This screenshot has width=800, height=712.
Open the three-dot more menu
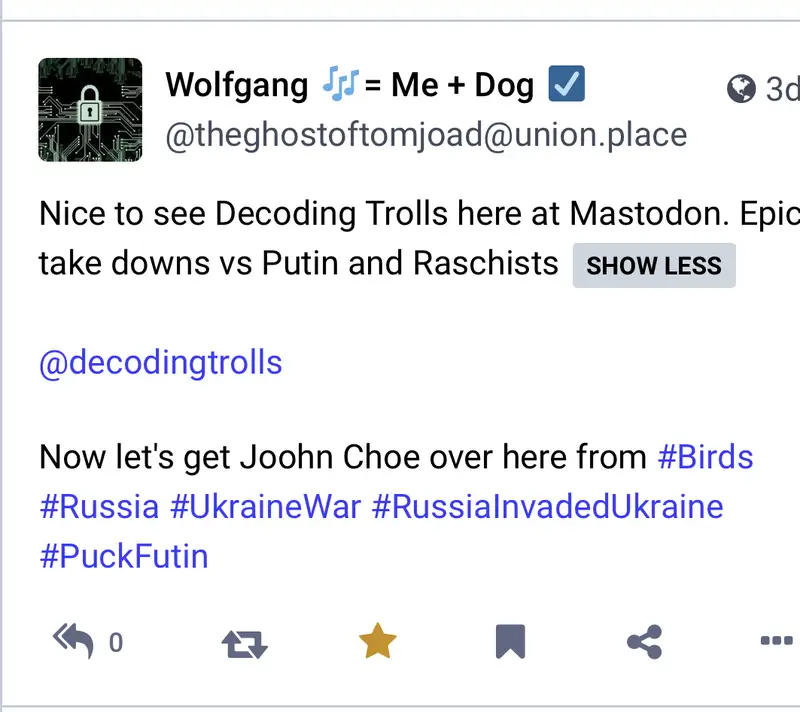[x=776, y=642]
